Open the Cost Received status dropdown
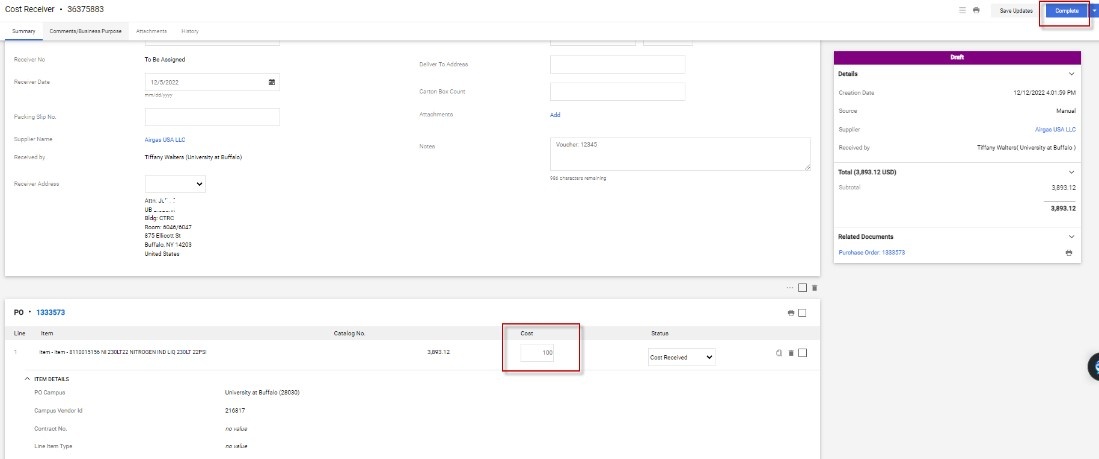 tap(682, 357)
